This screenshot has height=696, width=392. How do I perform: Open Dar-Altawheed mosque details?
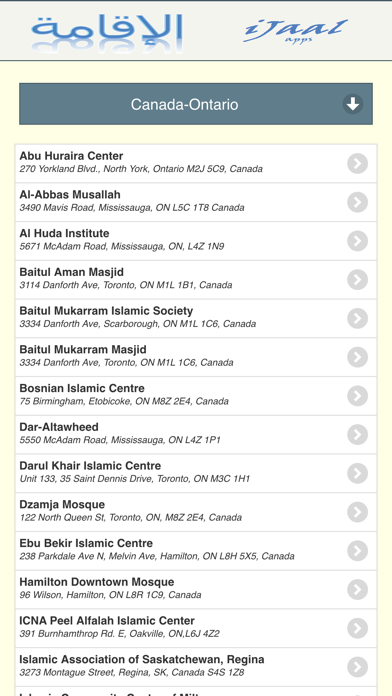click(x=196, y=435)
